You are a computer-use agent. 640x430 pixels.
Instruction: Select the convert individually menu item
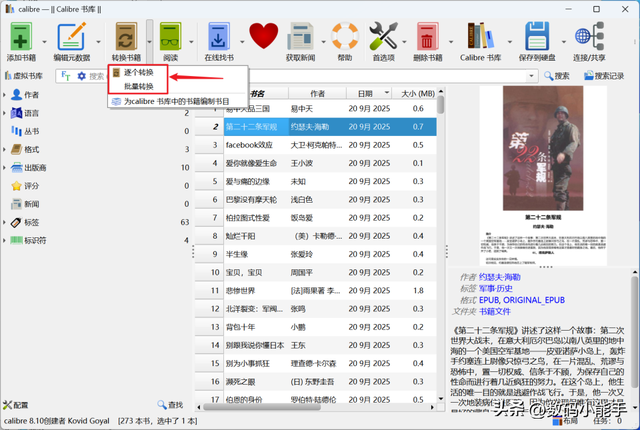(138, 73)
